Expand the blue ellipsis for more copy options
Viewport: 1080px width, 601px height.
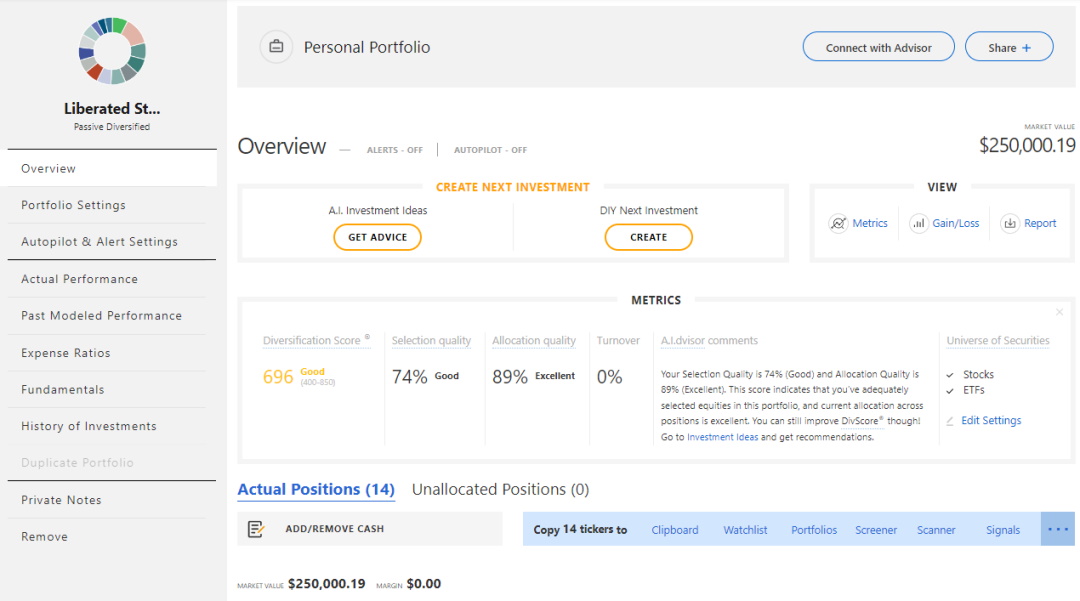pos(1057,529)
